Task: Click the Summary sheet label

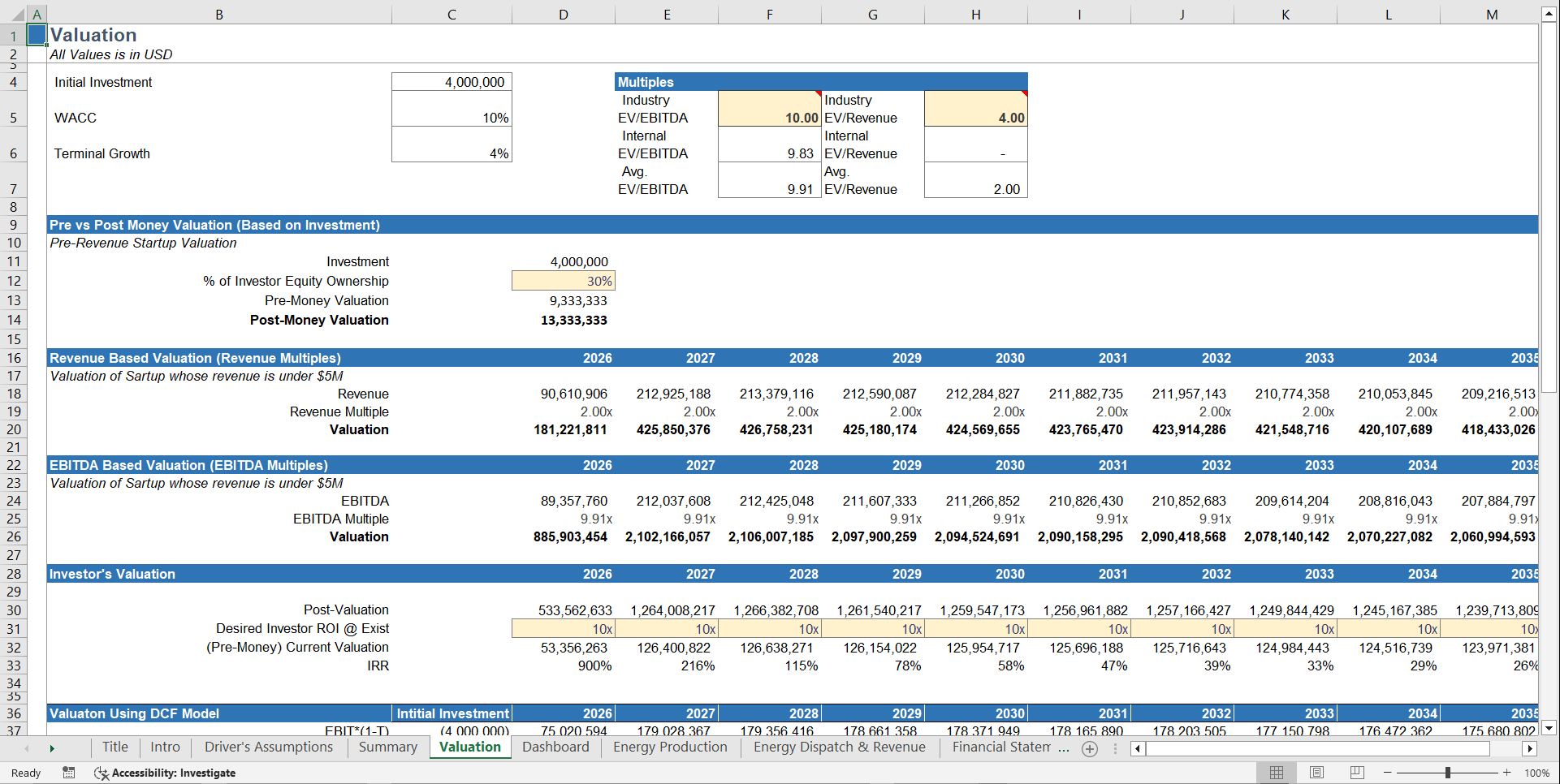Action: click(388, 747)
